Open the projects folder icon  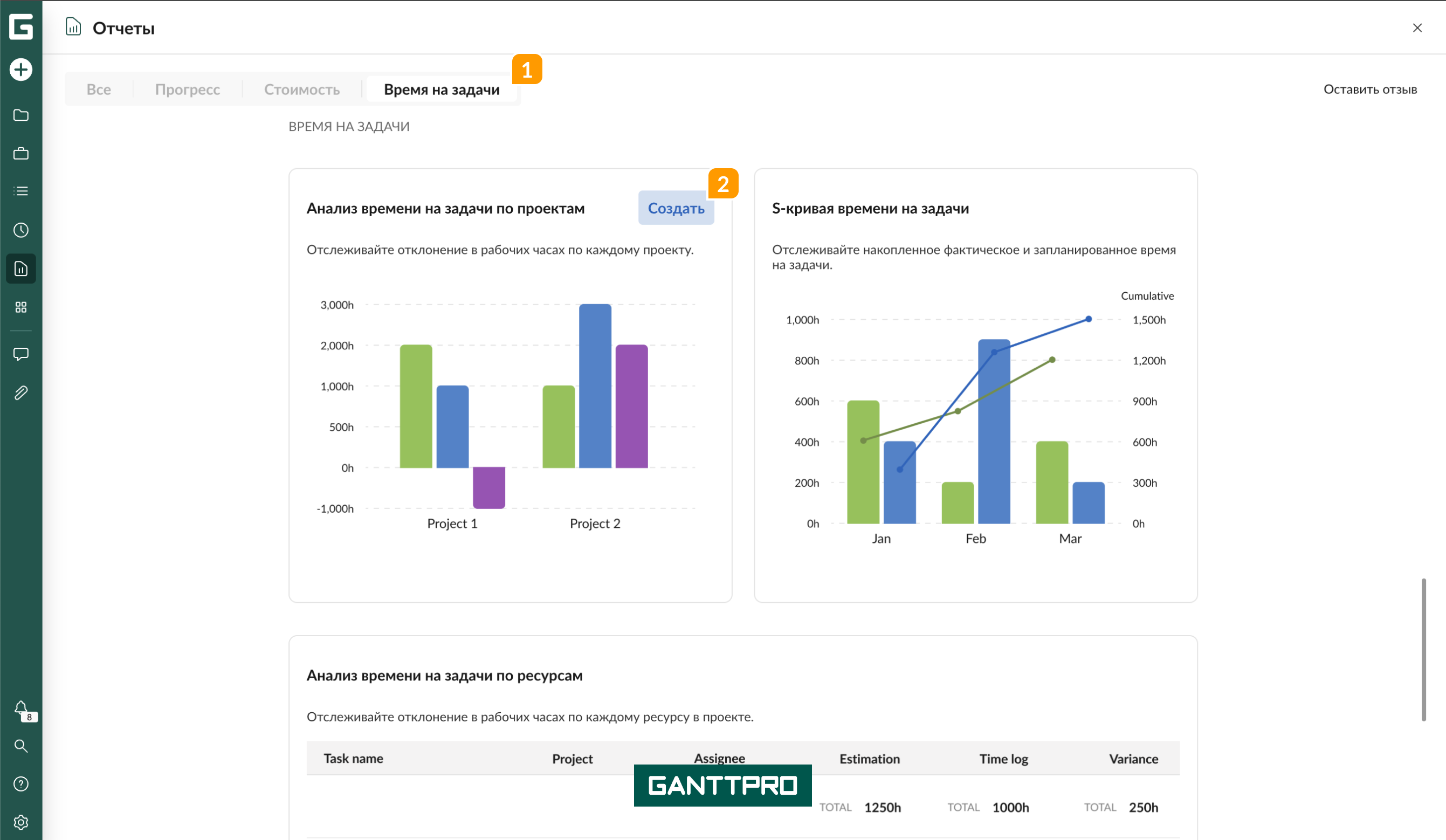pos(21,115)
